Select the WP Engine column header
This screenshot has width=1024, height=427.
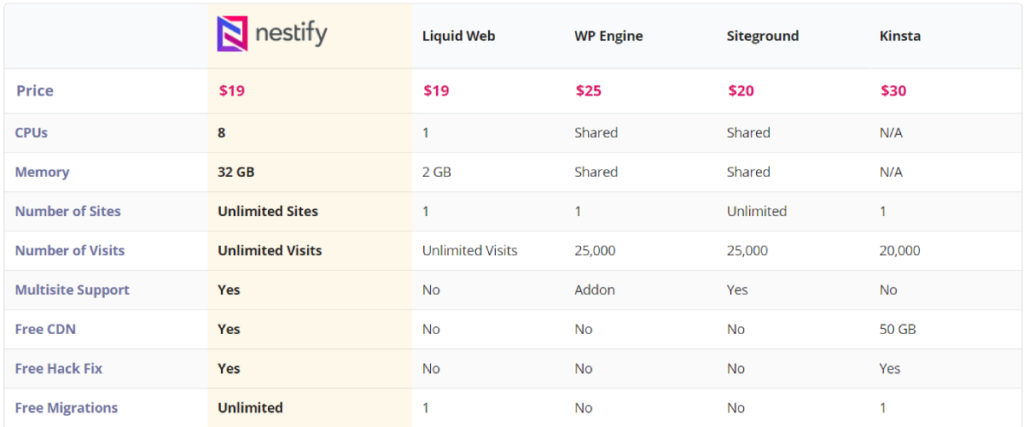609,36
